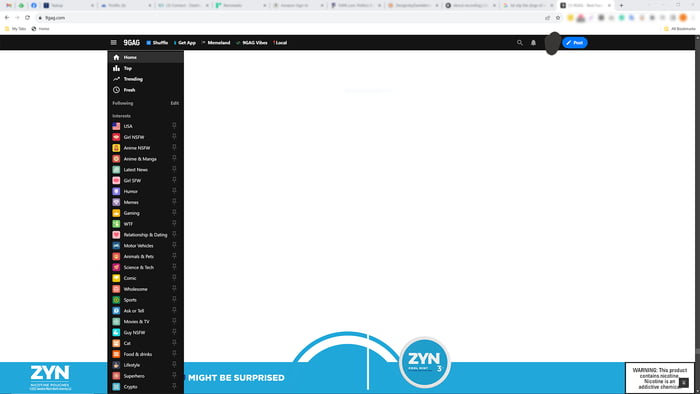Viewport: 700px width, 394px height.
Task: Click the USA flag icon
Action: pos(116,126)
